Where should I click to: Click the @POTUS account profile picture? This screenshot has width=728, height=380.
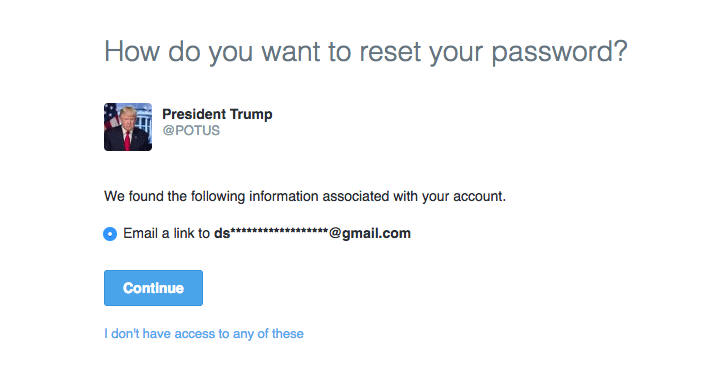click(x=128, y=127)
